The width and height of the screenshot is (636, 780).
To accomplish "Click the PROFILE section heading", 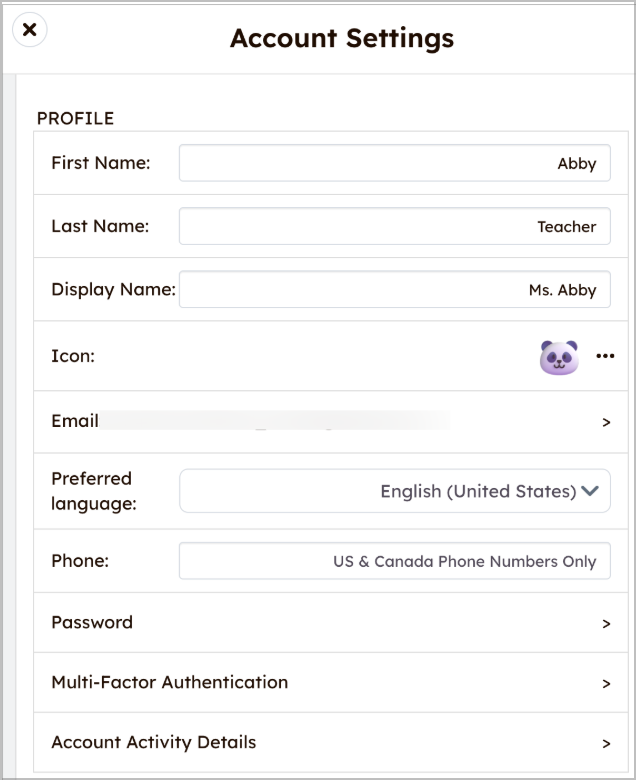I will [75, 118].
